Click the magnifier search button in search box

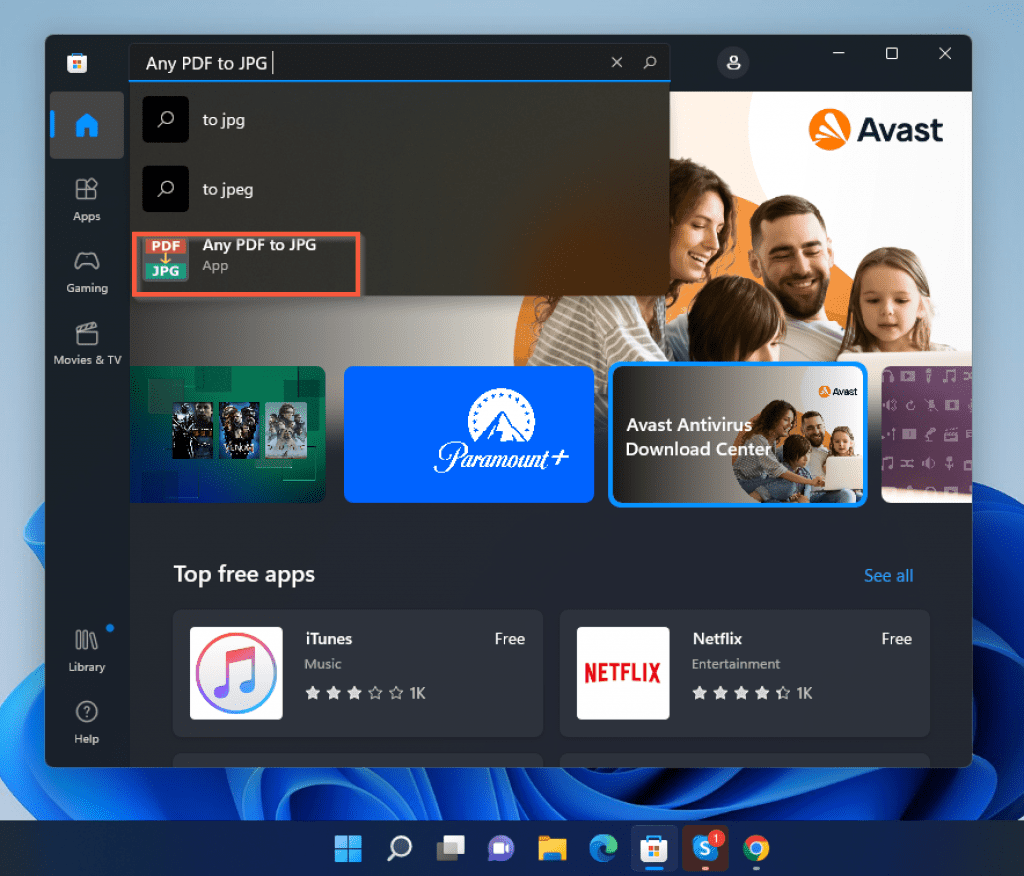tap(650, 62)
